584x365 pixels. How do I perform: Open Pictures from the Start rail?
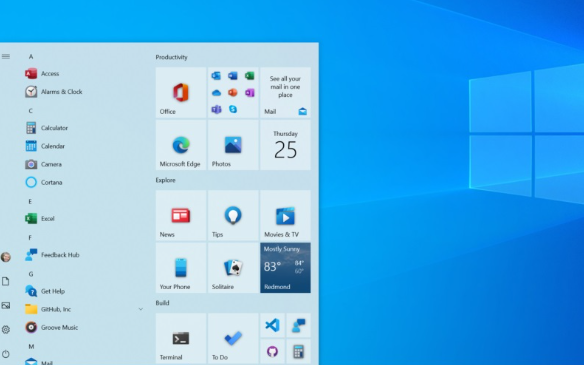click(6, 305)
